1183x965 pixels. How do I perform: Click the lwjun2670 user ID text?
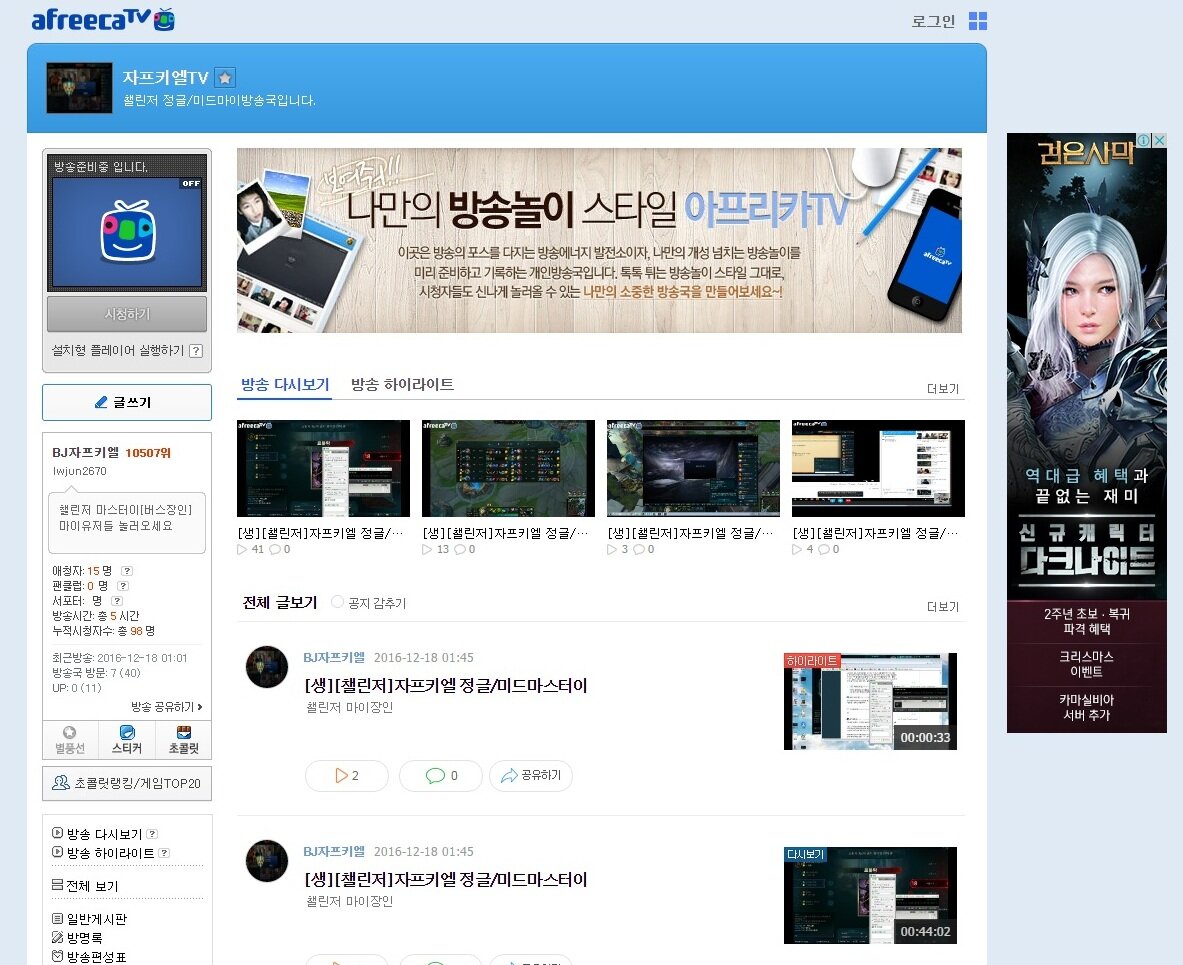tap(79, 471)
